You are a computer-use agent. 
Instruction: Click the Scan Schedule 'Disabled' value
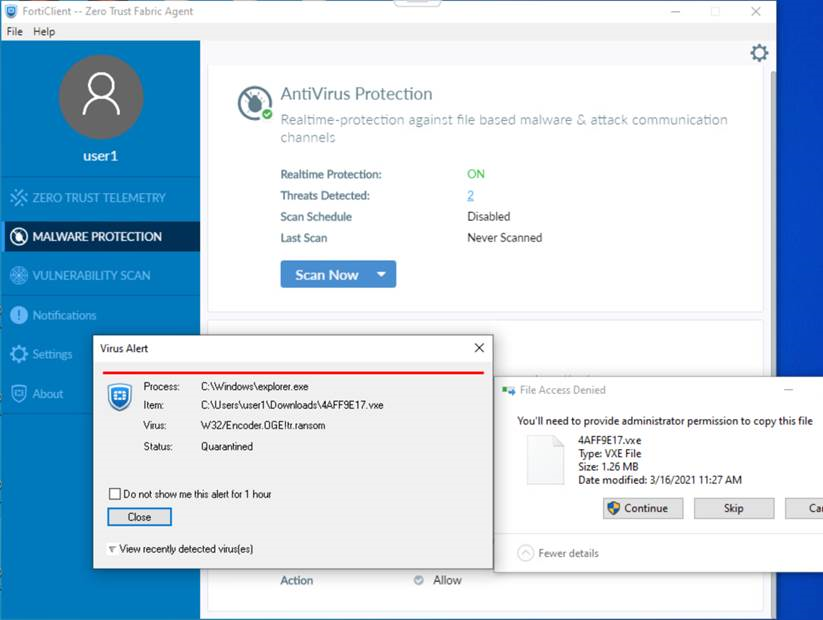pyautogui.click(x=489, y=216)
